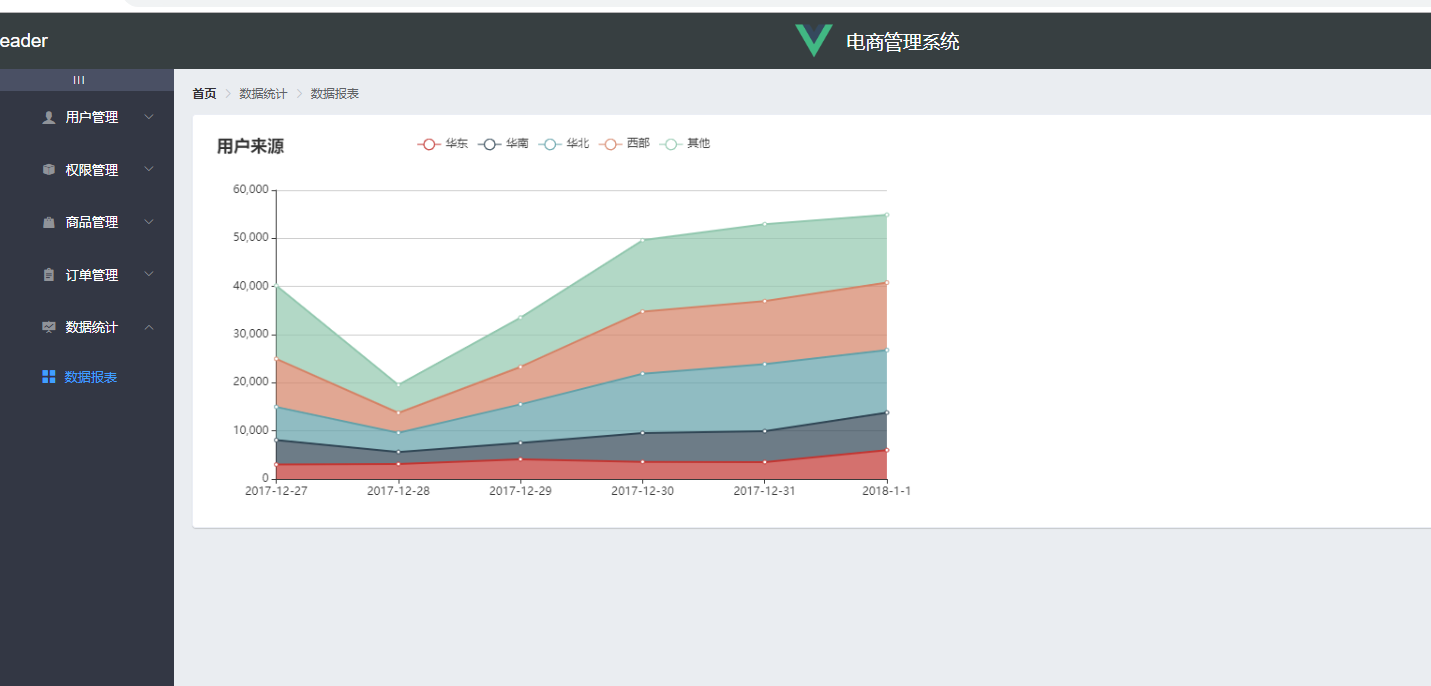Click the user icon beside 用户管理
Viewport: 1431px width, 686px height.
[49, 117]
